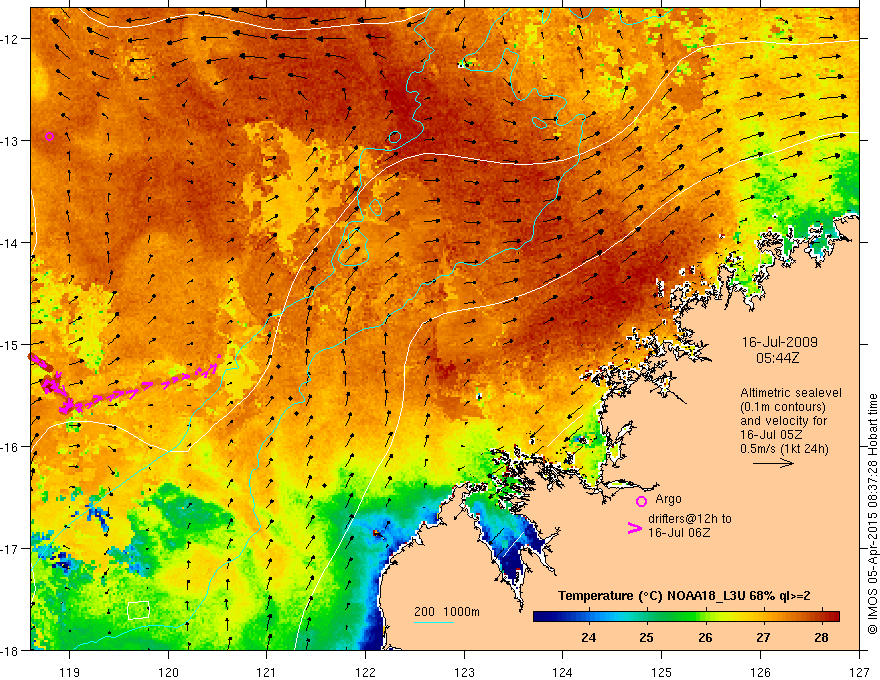The height and width of the screenshot is (680, 880).
Task: Click the latitude axis label '-15'
Action: point(10,344)
